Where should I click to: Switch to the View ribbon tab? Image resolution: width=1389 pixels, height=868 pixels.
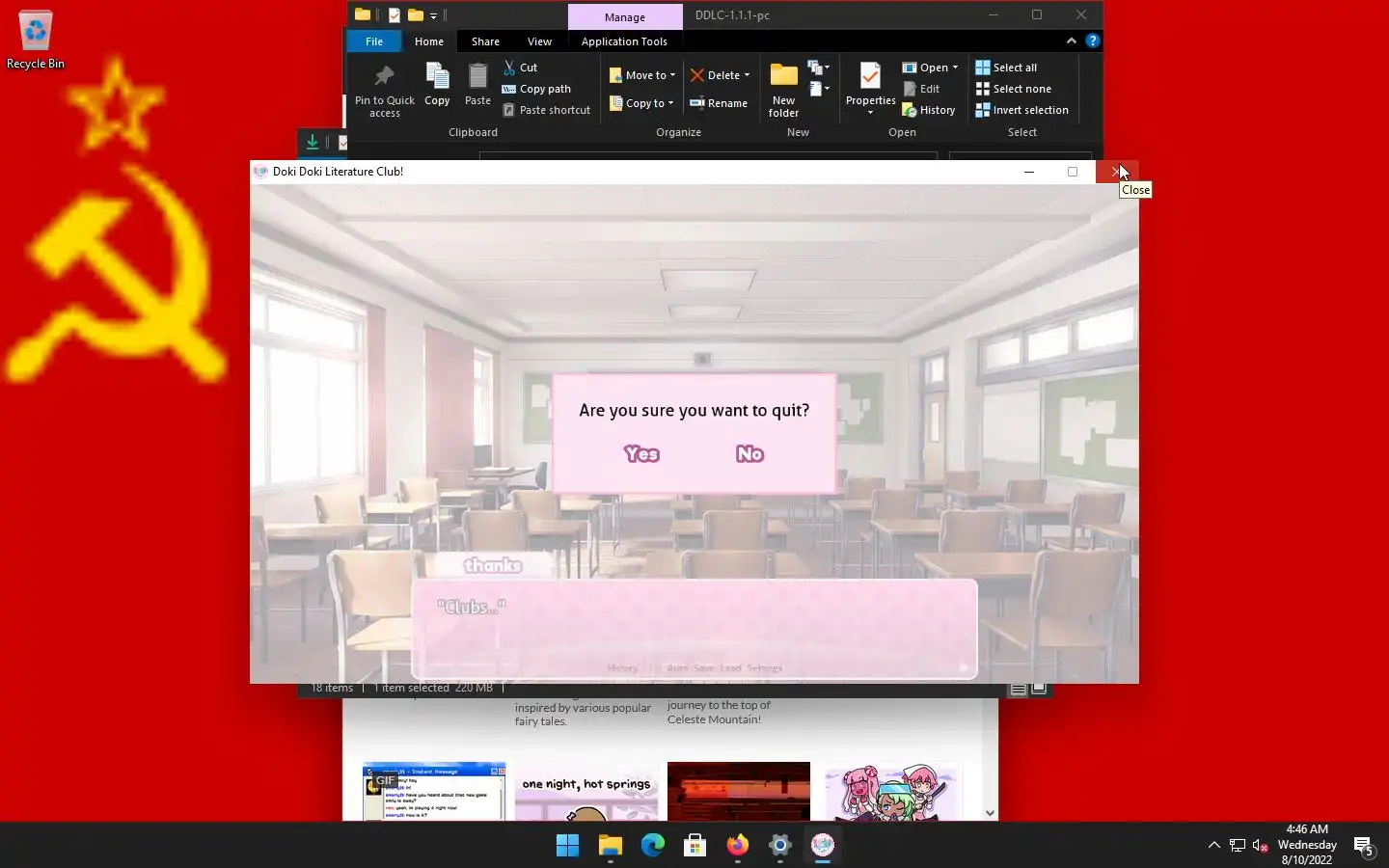click(539, 41)
